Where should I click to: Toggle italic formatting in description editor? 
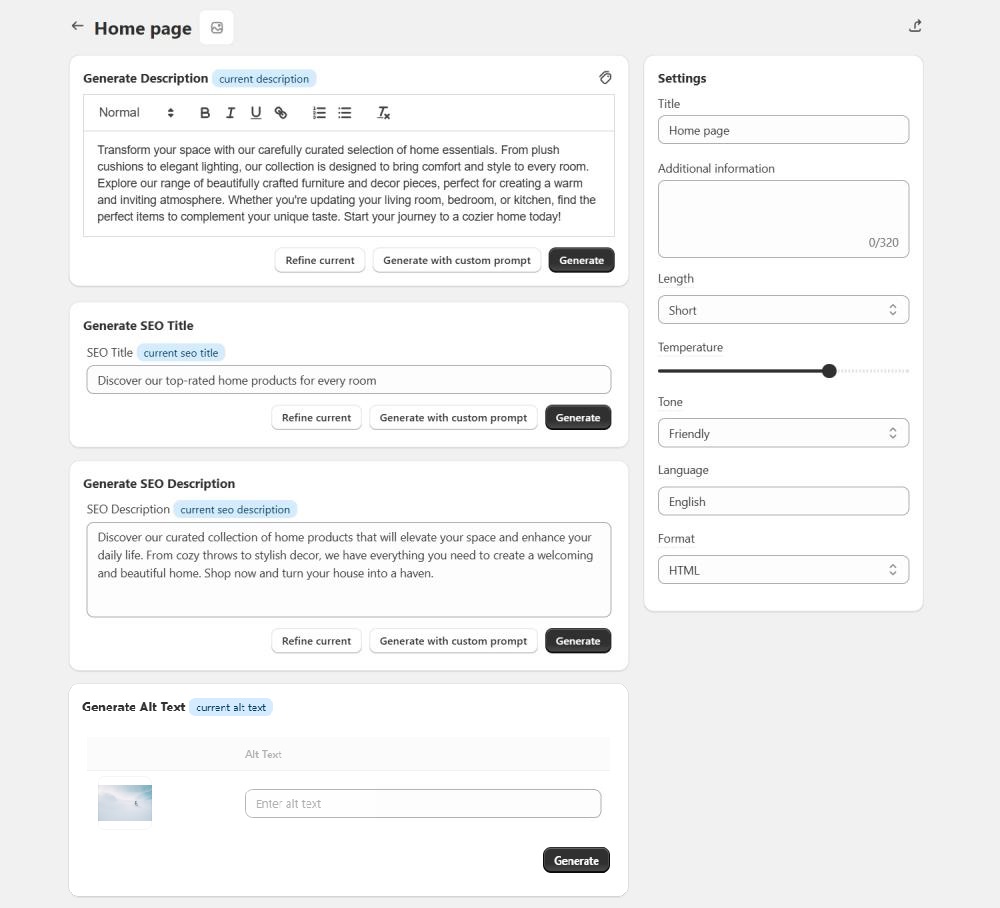(230, 113)
